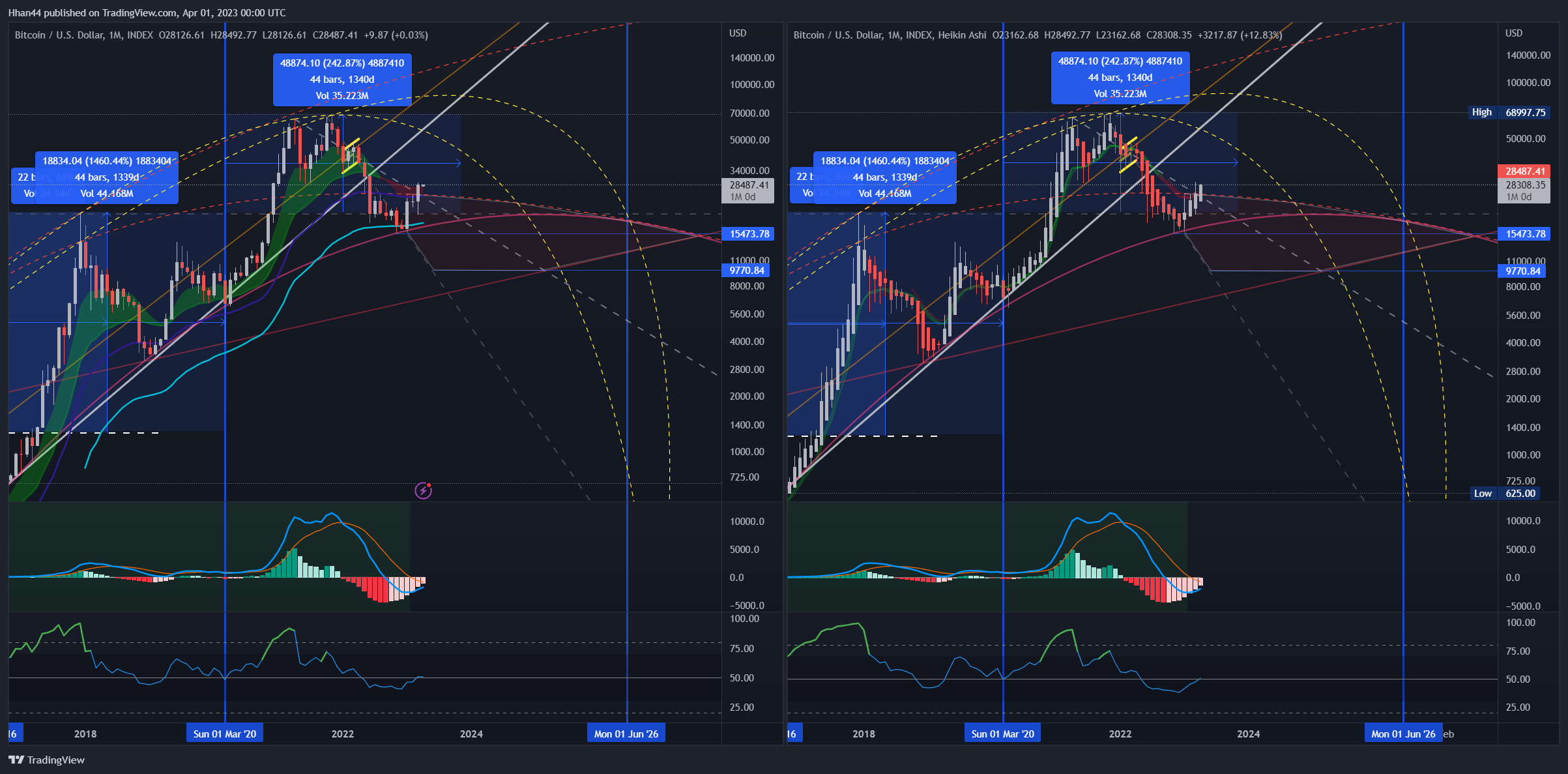Image resolution: width=1568 pixels, height=774 pixels.
Task: Click the C28487.41 close value in candlestick header
Action: coord(335,35)
